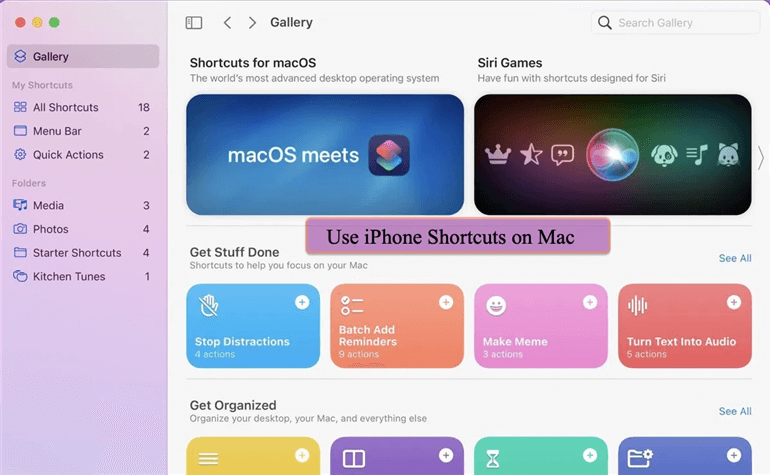Click the magnifying glass search icon
Screen dimensions: 770x475
click(x=605, y=23)
